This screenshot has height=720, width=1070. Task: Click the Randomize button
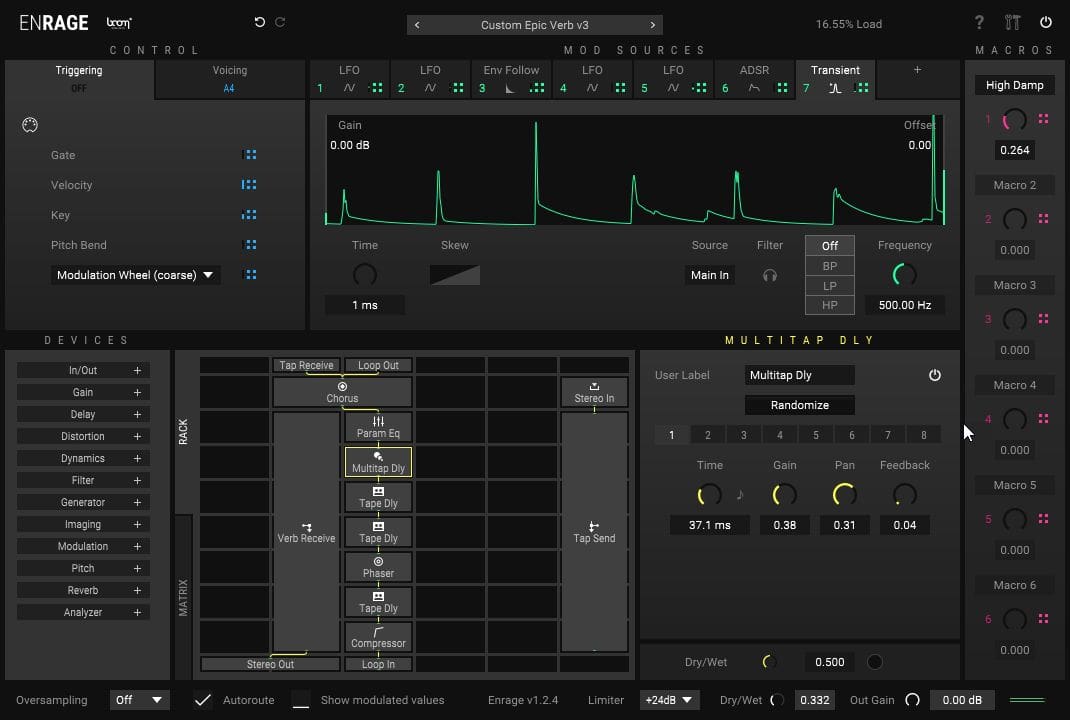[x=800, y=405]
